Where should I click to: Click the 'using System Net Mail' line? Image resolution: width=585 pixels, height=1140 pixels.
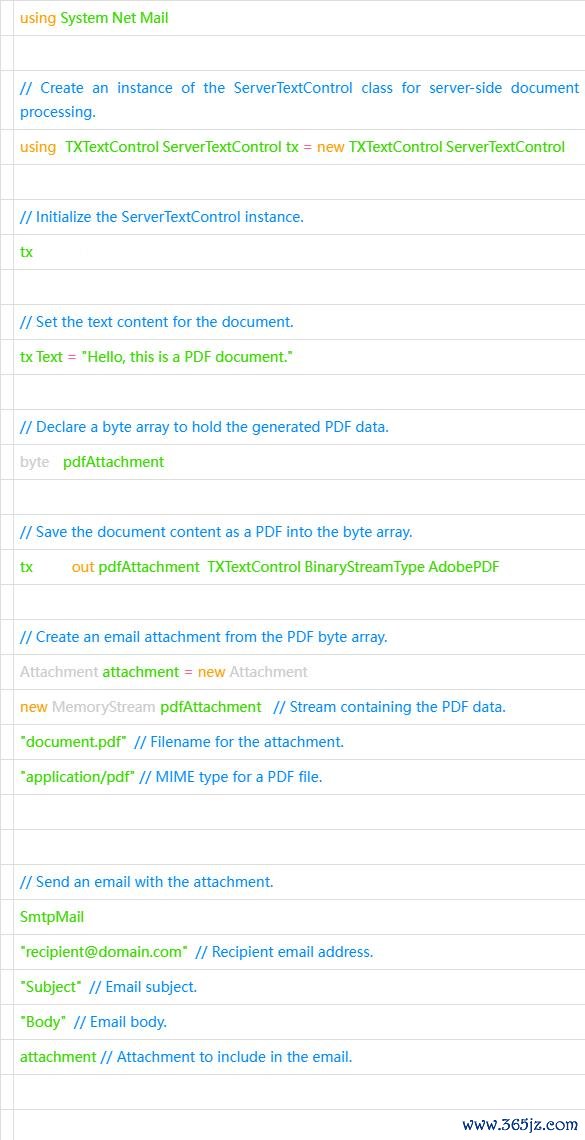(x=94, y=18)
